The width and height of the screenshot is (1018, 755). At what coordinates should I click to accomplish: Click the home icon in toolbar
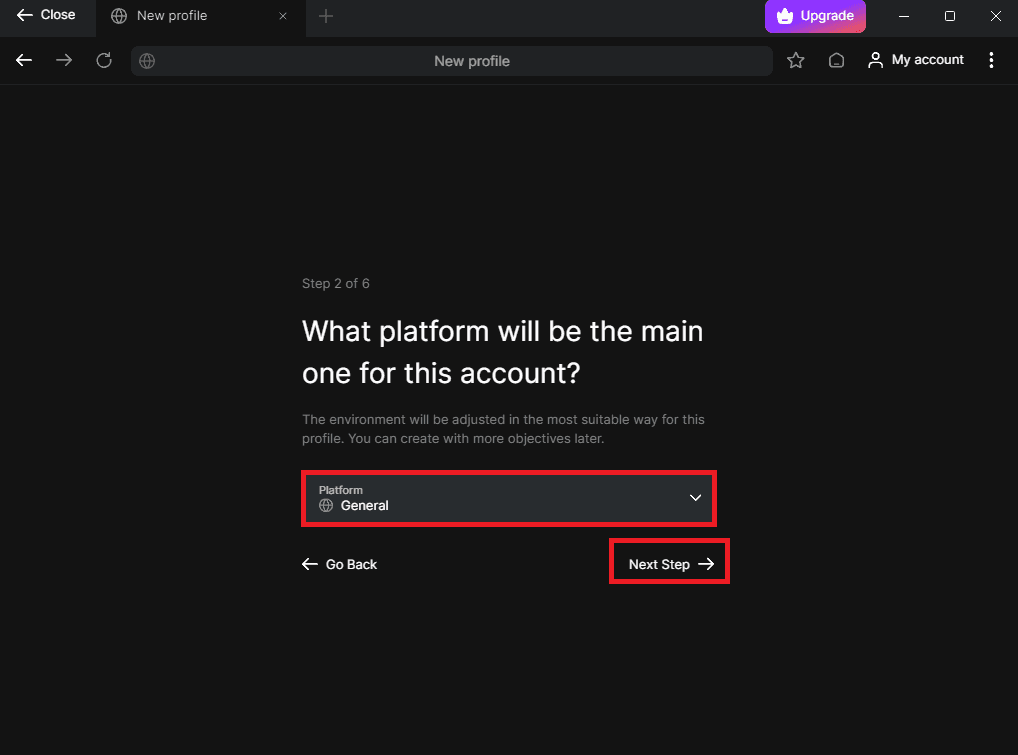837,61
